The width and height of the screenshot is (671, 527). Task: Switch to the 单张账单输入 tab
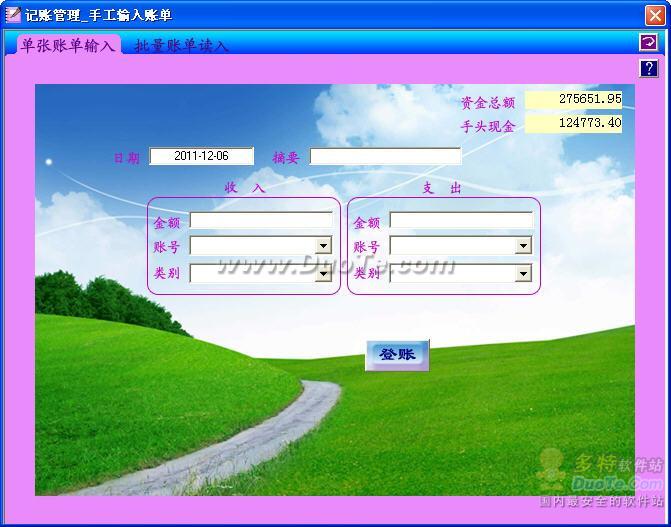pos(68,45)
